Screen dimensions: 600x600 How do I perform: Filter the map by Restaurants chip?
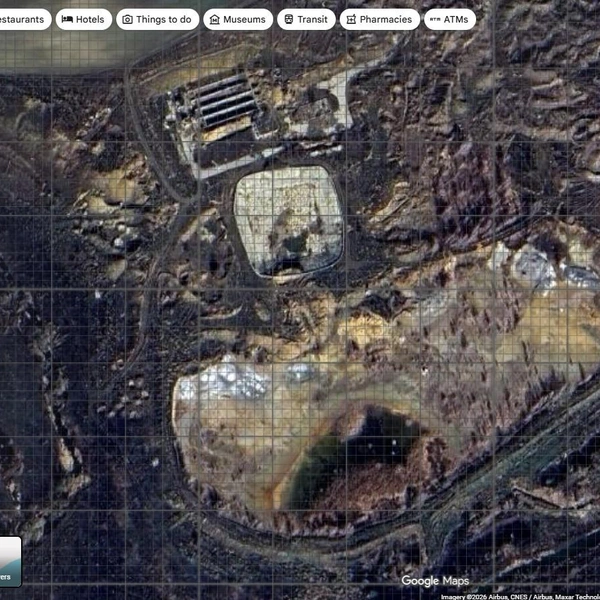click(23, 19)
